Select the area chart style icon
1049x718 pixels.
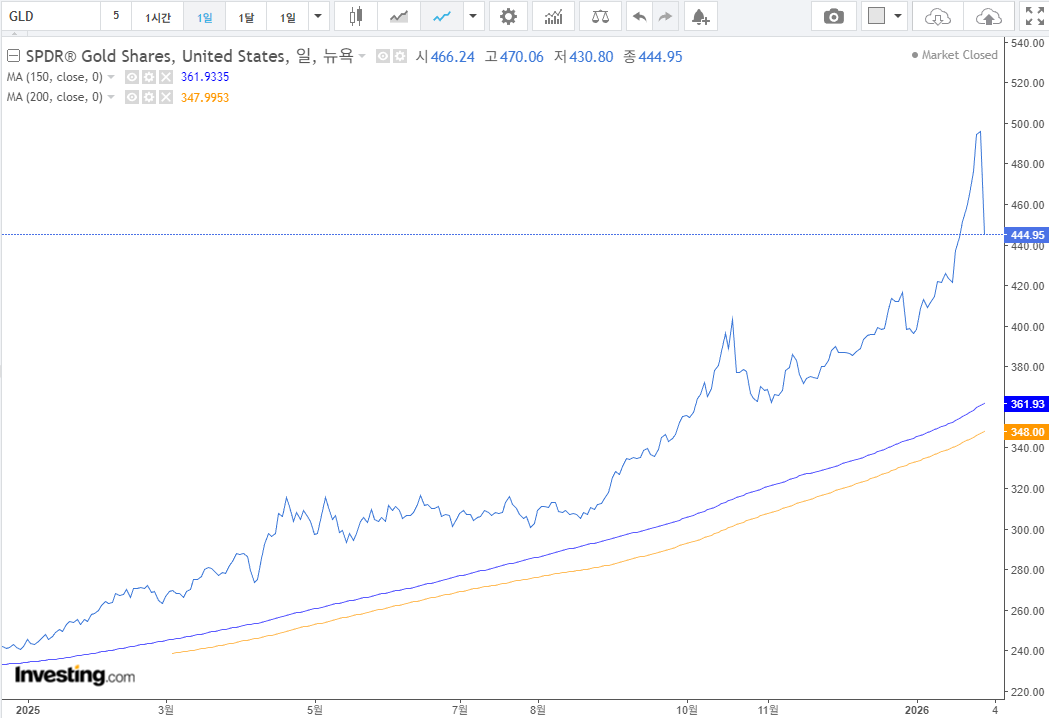tap(399, 17)
